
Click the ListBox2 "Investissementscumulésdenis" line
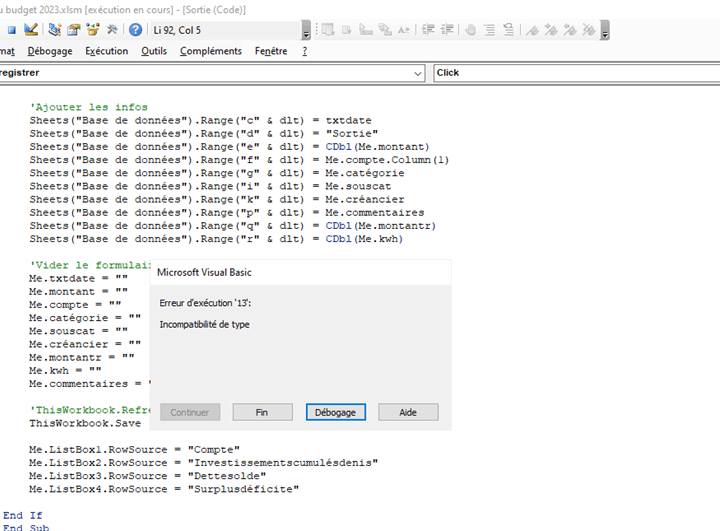click(203, 463)
